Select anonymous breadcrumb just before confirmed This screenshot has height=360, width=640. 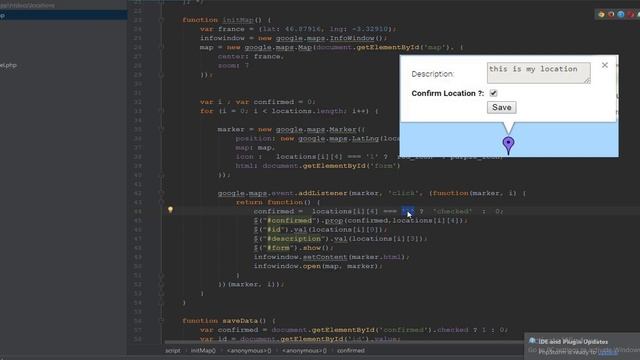coord(304,351)
